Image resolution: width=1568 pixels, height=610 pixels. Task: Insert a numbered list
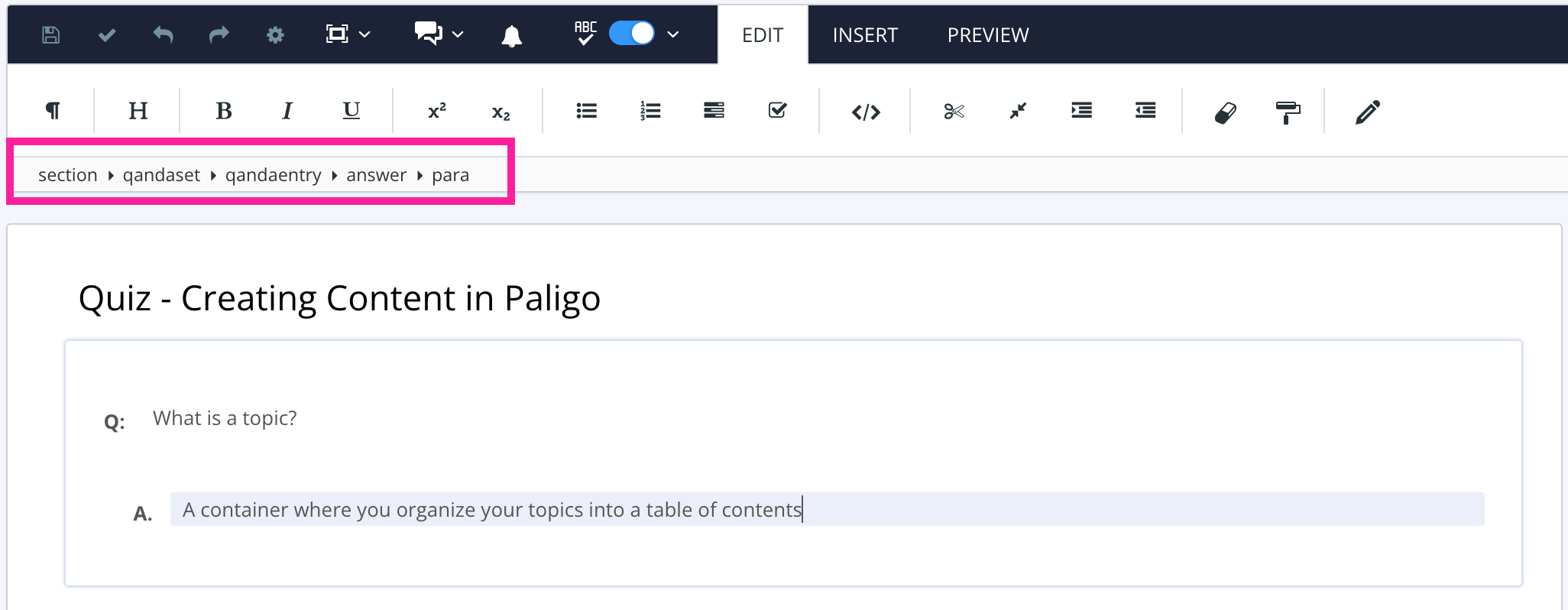pyautogui.click(x=650, y=111)
